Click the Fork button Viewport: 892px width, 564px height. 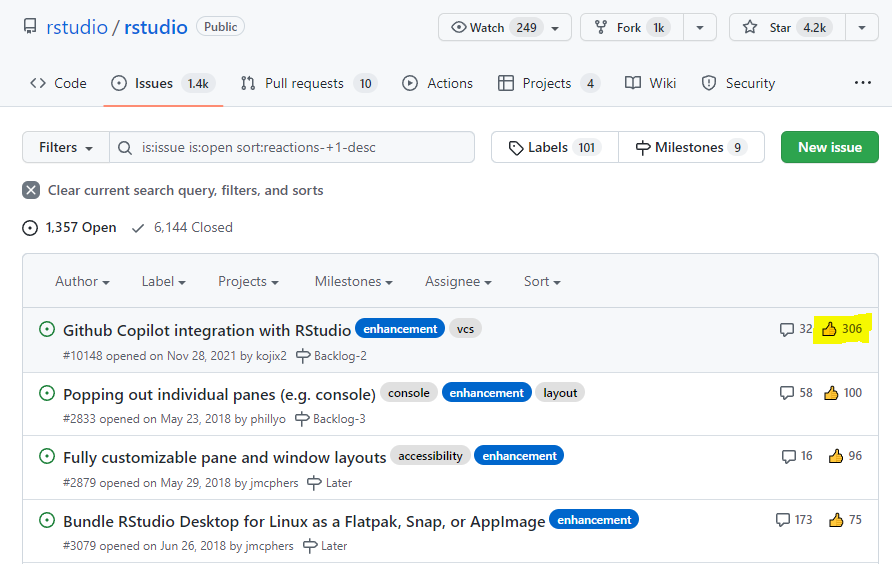(x=632, y=27)
